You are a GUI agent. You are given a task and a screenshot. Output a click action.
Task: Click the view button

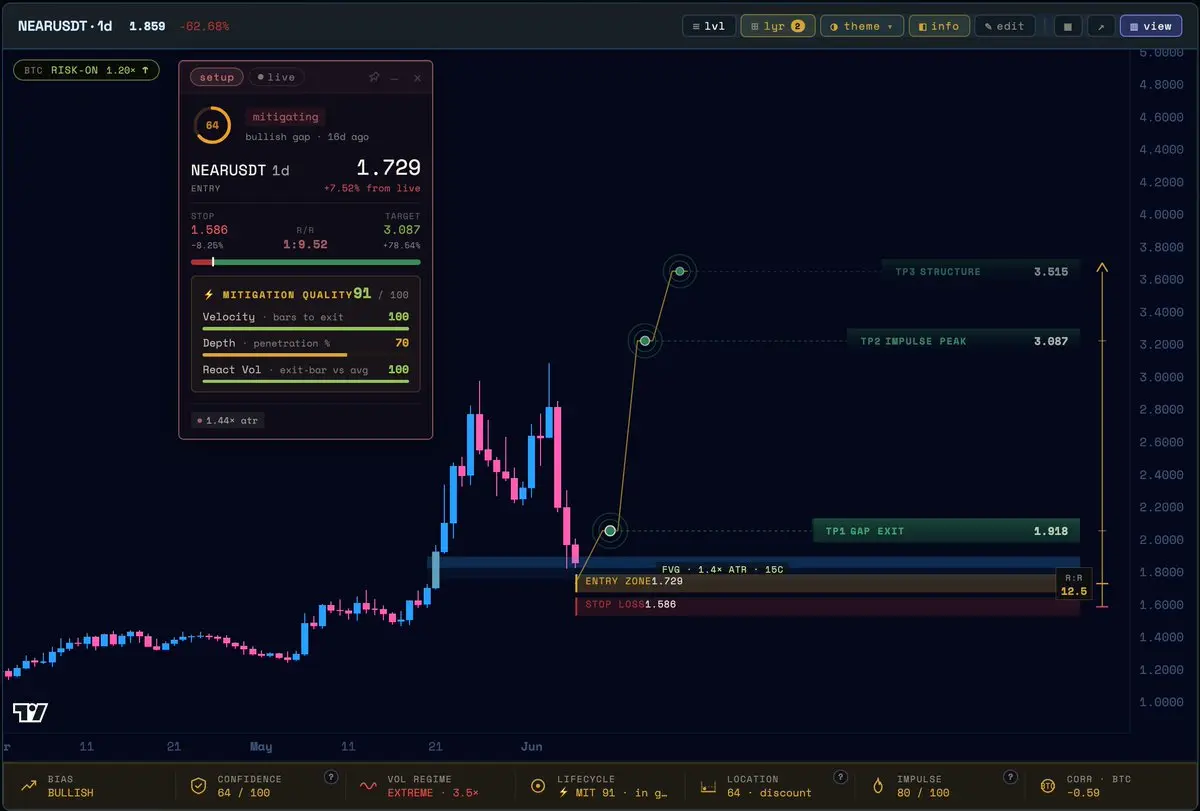tap(1150, 26)
